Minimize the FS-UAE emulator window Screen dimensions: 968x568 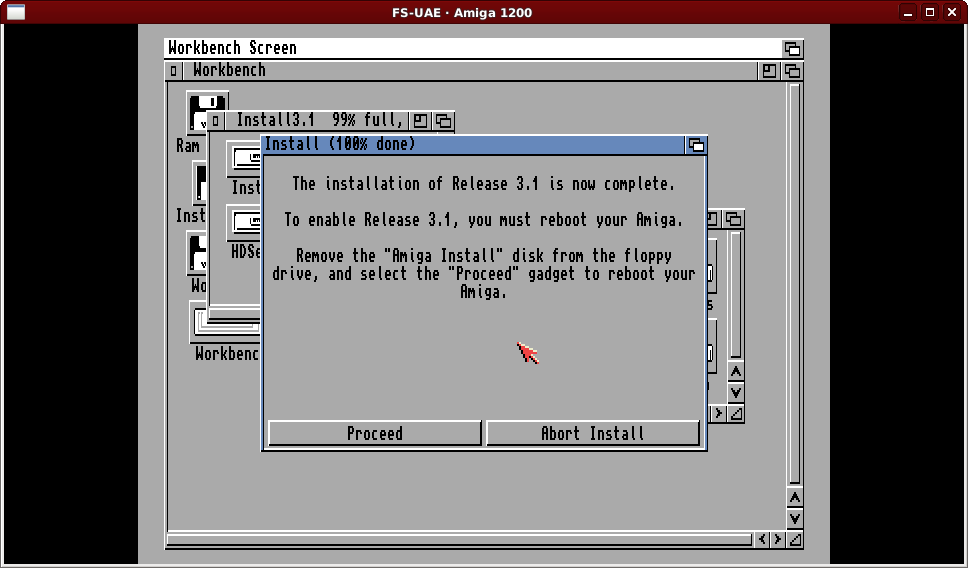(x=908, y=12)
